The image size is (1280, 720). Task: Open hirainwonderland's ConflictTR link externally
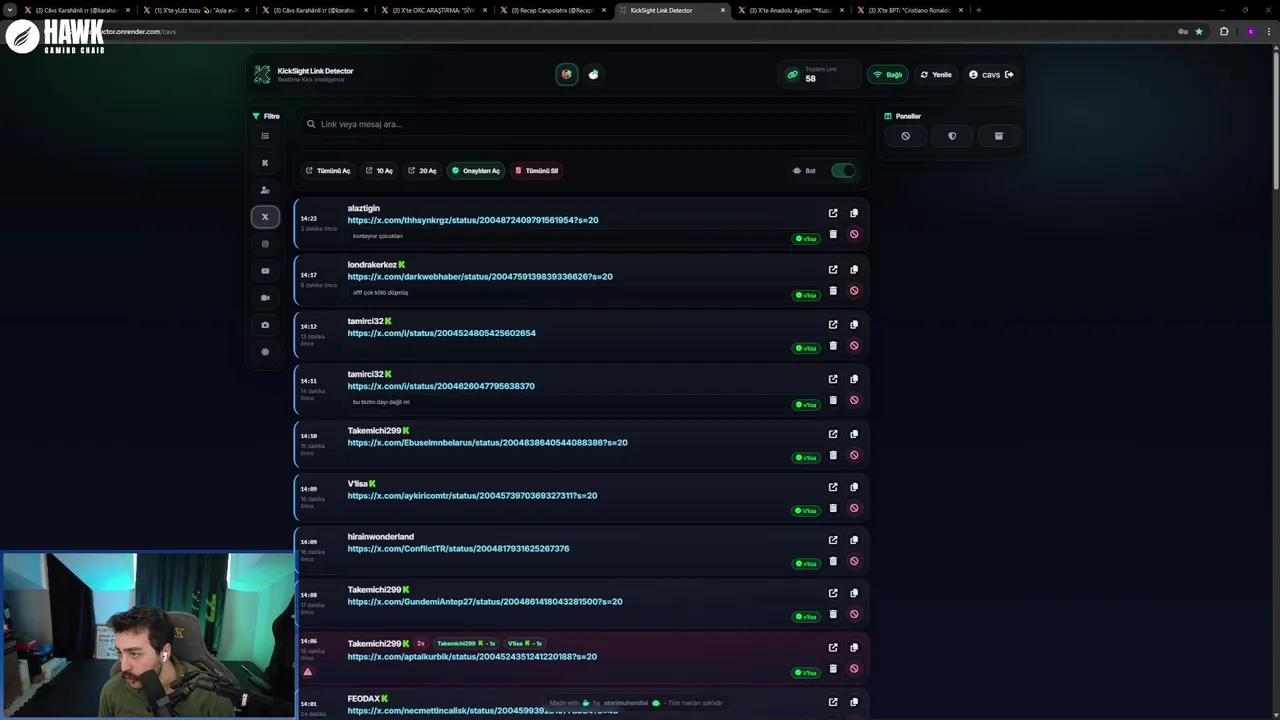833,540
